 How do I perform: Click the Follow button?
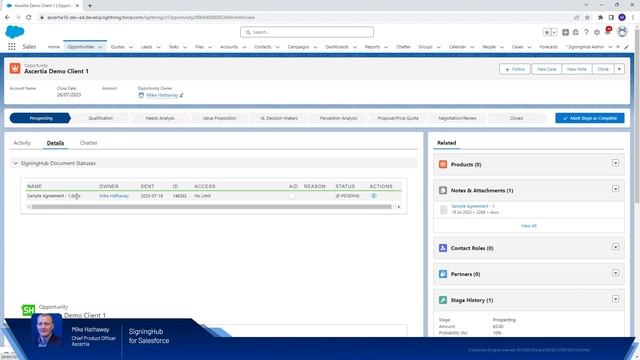[x=515, y=69]
